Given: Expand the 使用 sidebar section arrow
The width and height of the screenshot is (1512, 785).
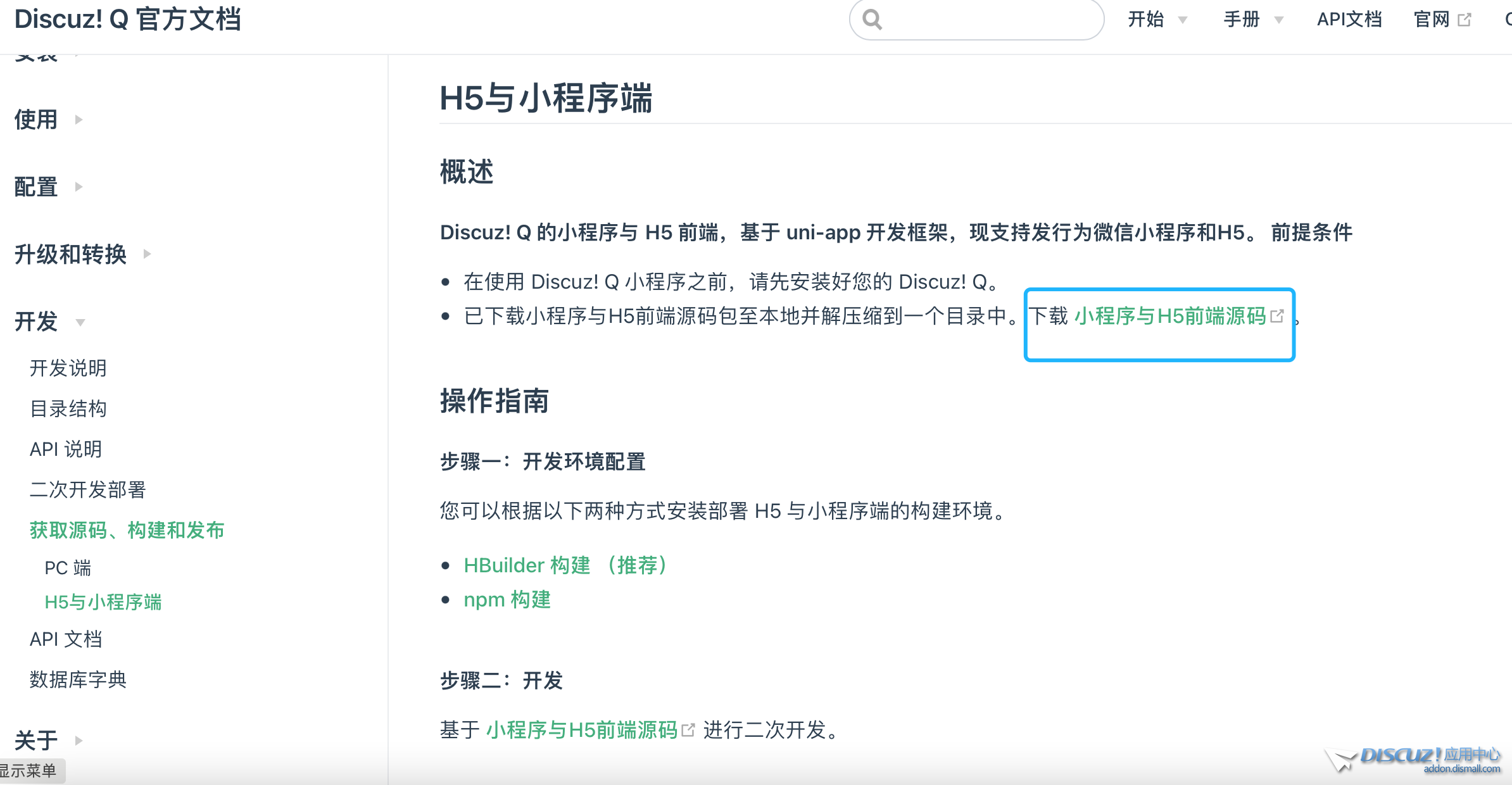Looking at the screenshot, I should click(x=79, y=120).
